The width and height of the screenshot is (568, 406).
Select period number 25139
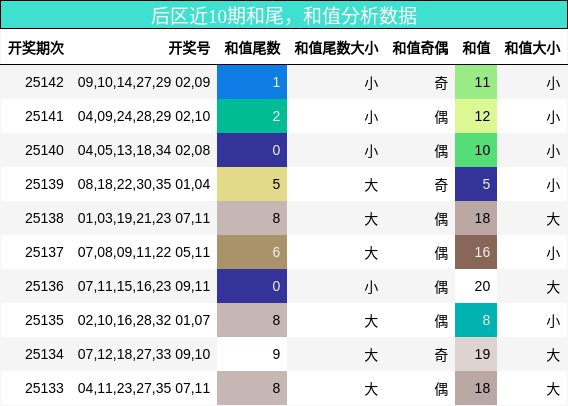tap(44, 184)
